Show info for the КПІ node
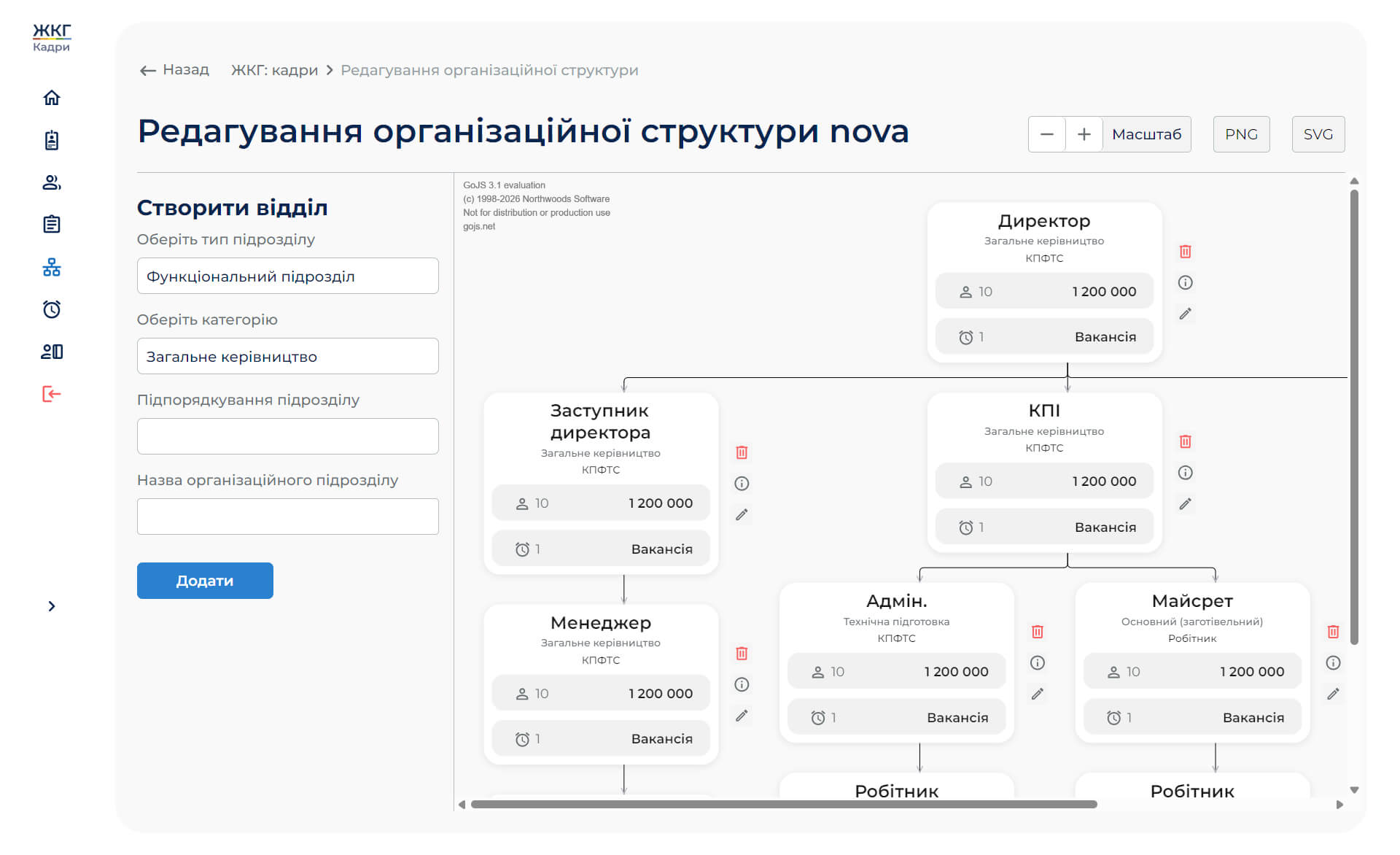 (1185, 473)
